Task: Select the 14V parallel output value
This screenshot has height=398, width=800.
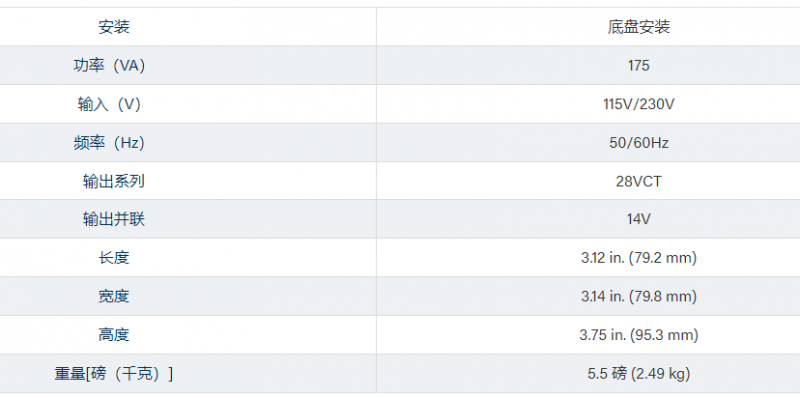Action: click(638, 219)
